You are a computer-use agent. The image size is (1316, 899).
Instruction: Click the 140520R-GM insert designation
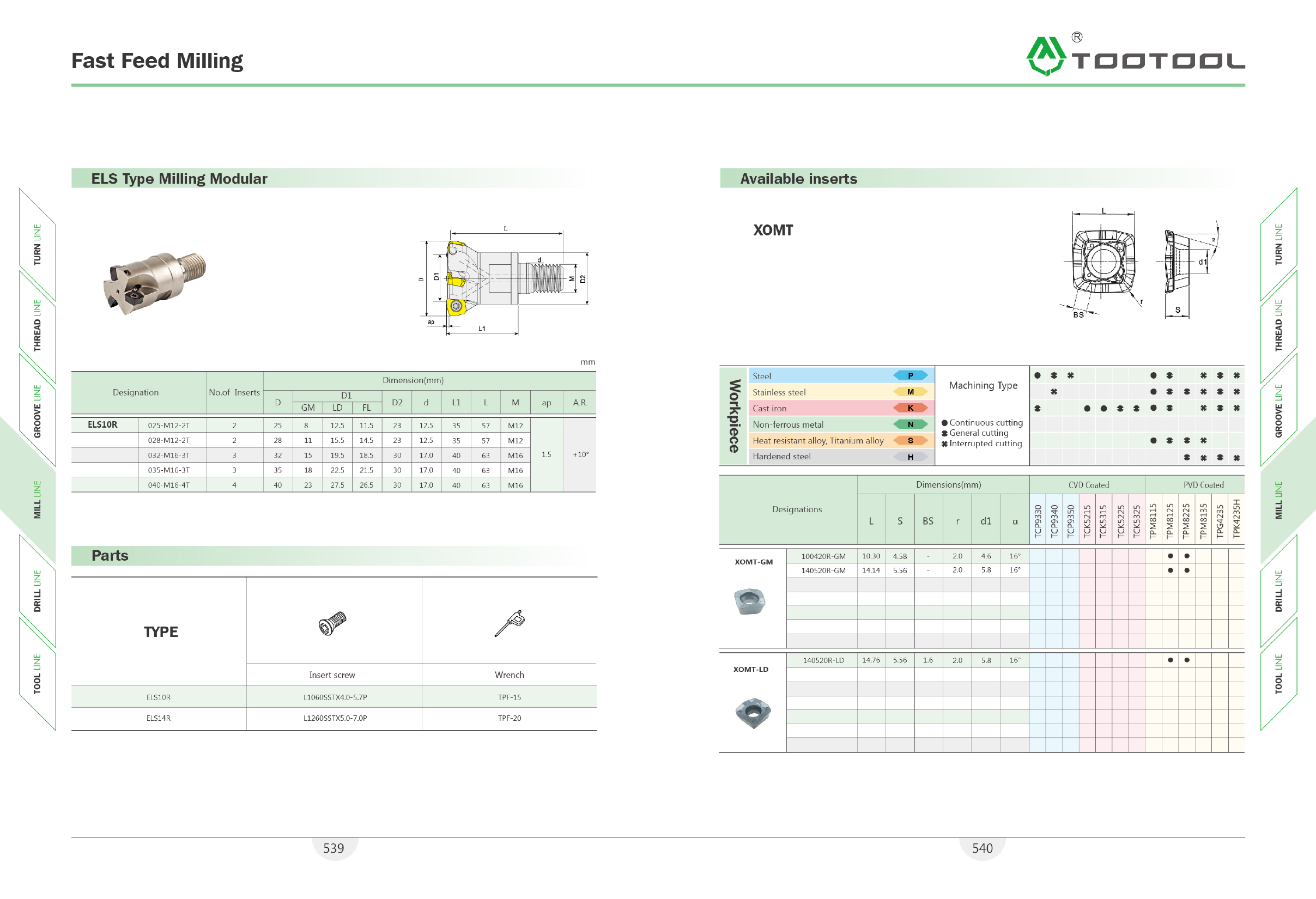click(823, 570)
